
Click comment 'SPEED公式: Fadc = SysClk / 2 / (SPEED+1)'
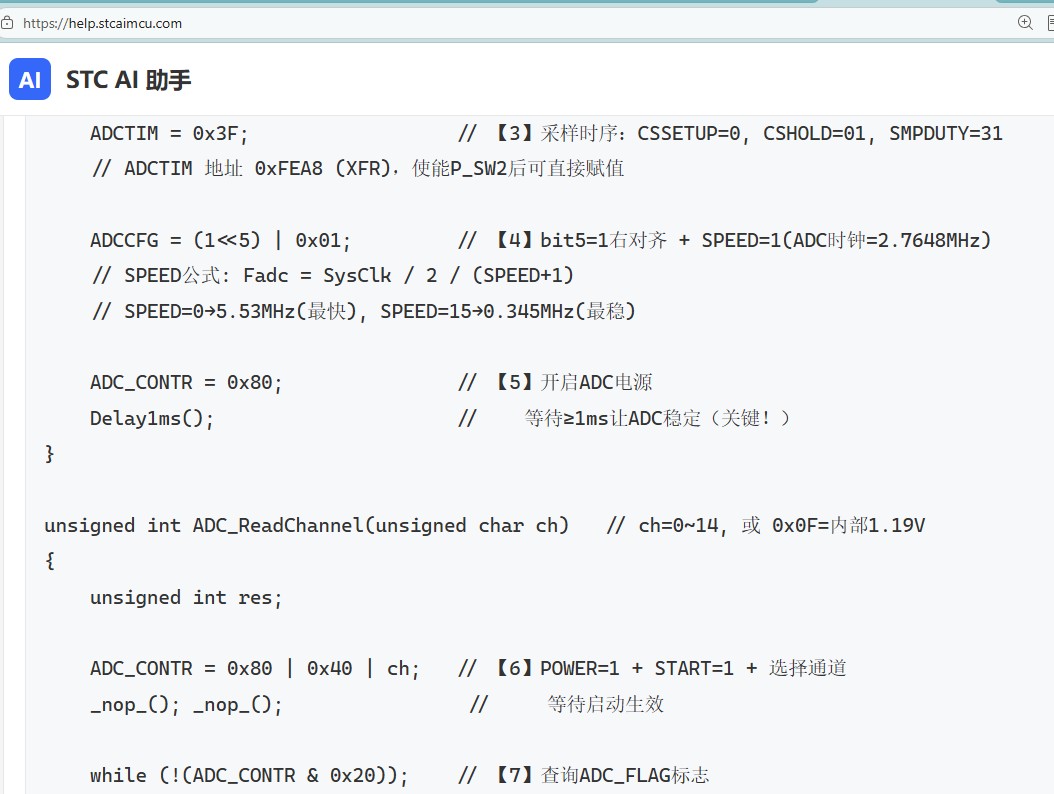point(333,276)
